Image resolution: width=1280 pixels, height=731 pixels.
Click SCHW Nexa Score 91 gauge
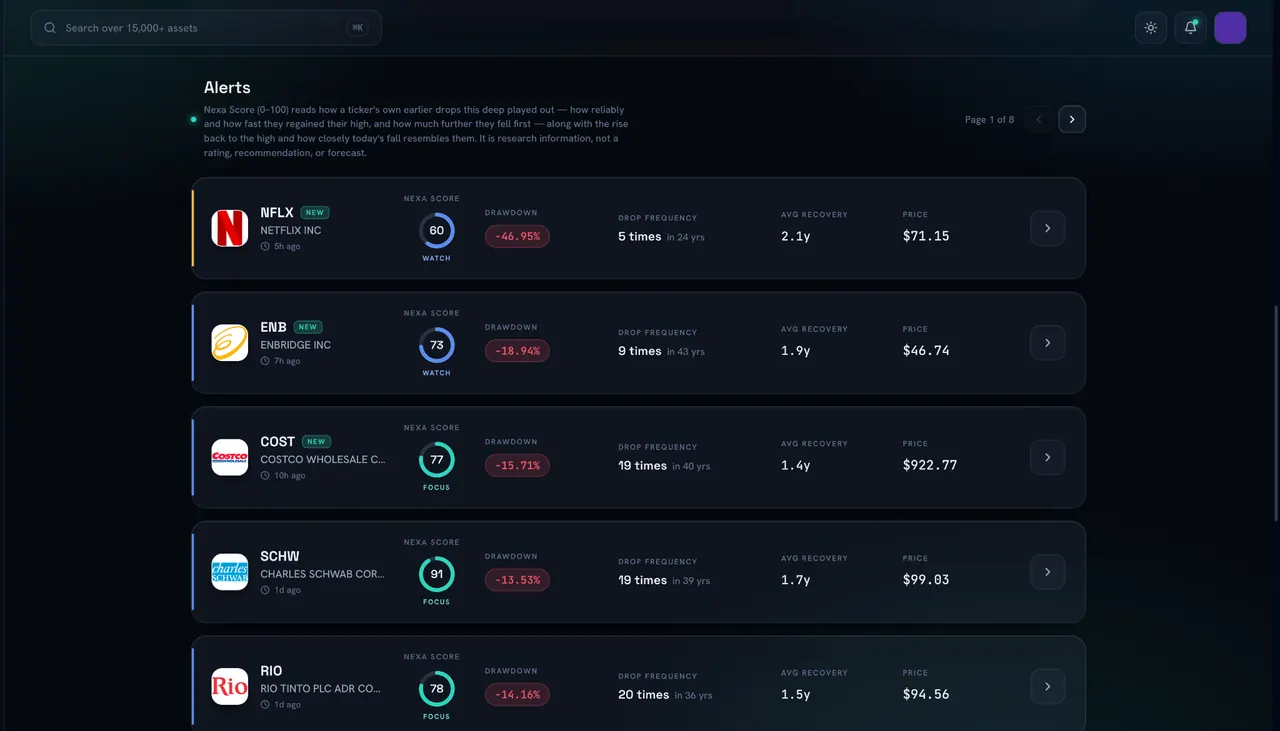pyautogui.click(x=437, y=574)
